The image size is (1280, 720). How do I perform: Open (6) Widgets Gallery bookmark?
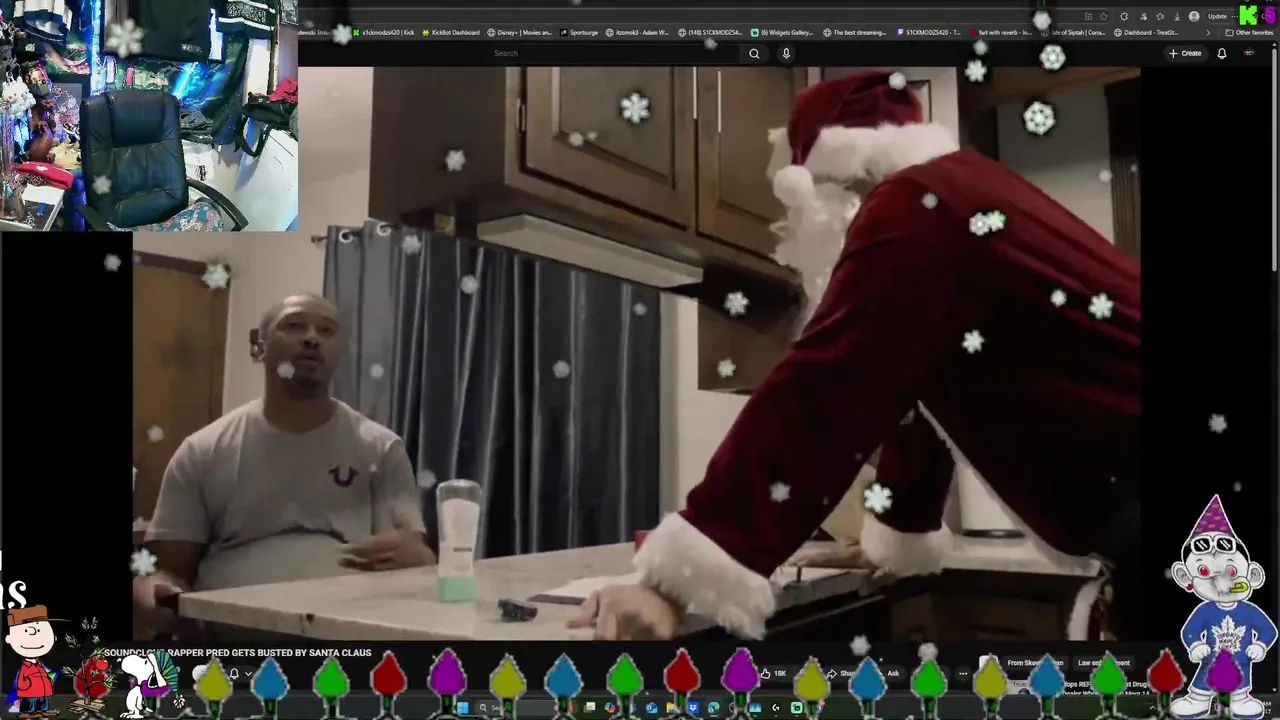click(x=782, y=33)
